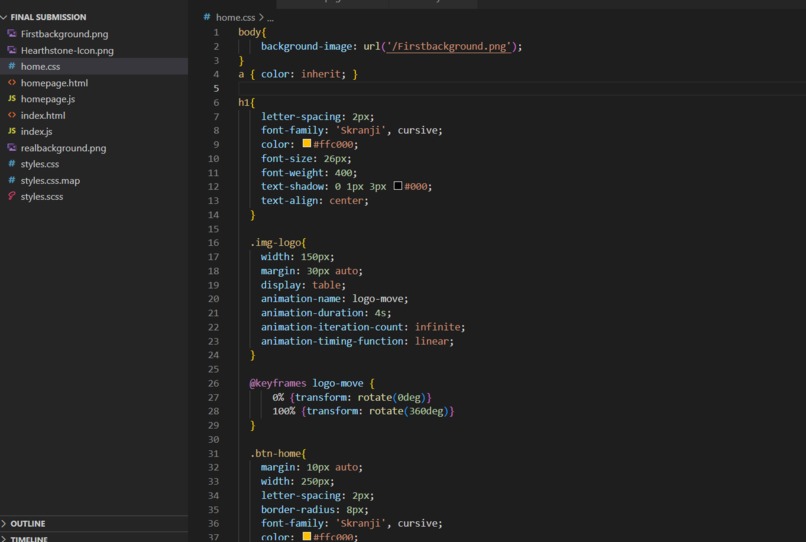Click line number 26 in the gutter
Viewport: 806px width, 542px height.
click(x=214, y=384)
